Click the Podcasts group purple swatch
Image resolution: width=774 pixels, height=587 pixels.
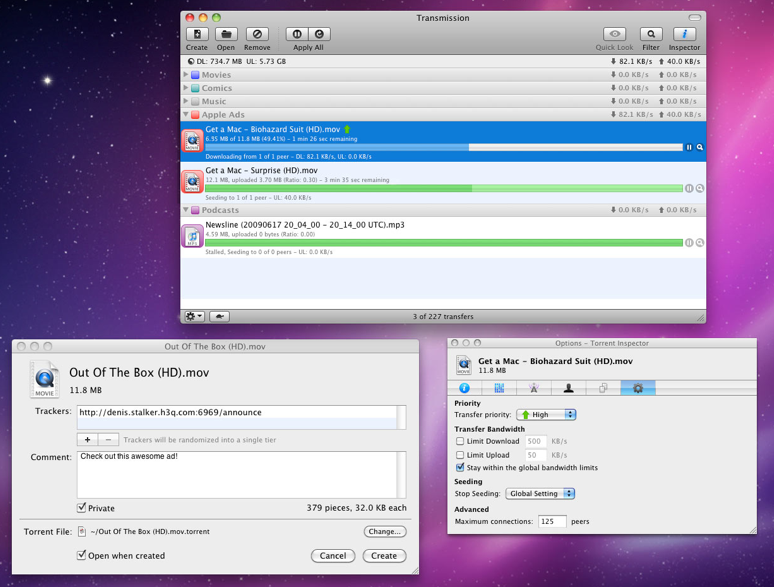point(195,210)
